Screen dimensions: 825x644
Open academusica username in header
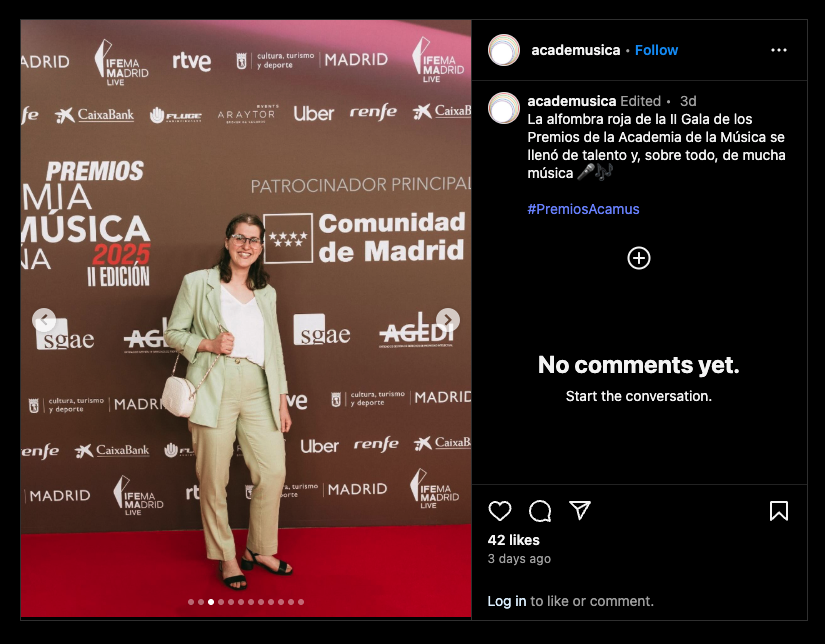576,50
